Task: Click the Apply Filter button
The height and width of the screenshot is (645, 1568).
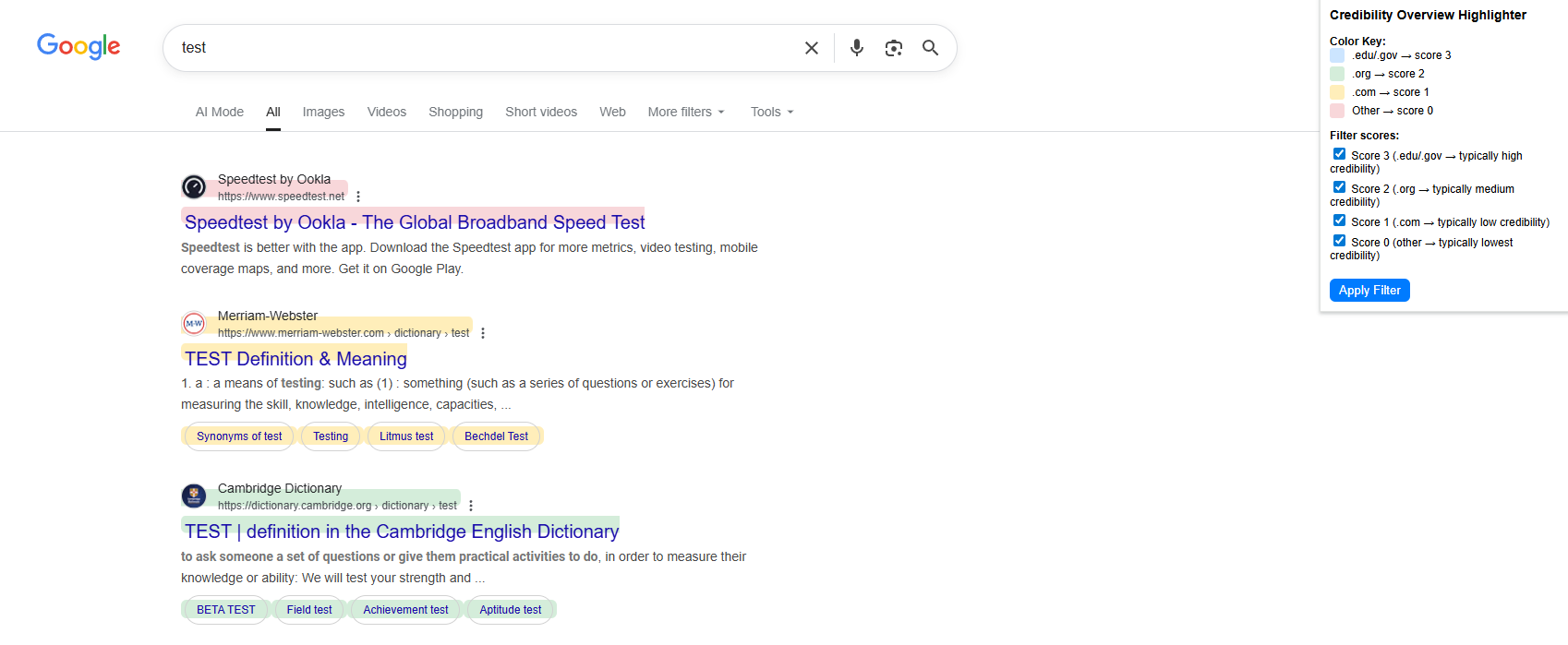Action: 1369,290
